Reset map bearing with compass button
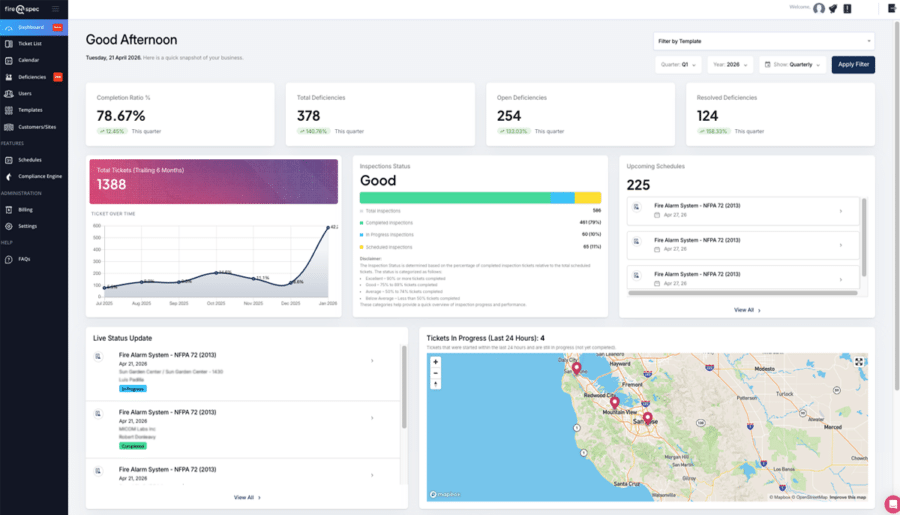Screen dimensions: 900x515 pyautogui.click(x=435, y=385)
